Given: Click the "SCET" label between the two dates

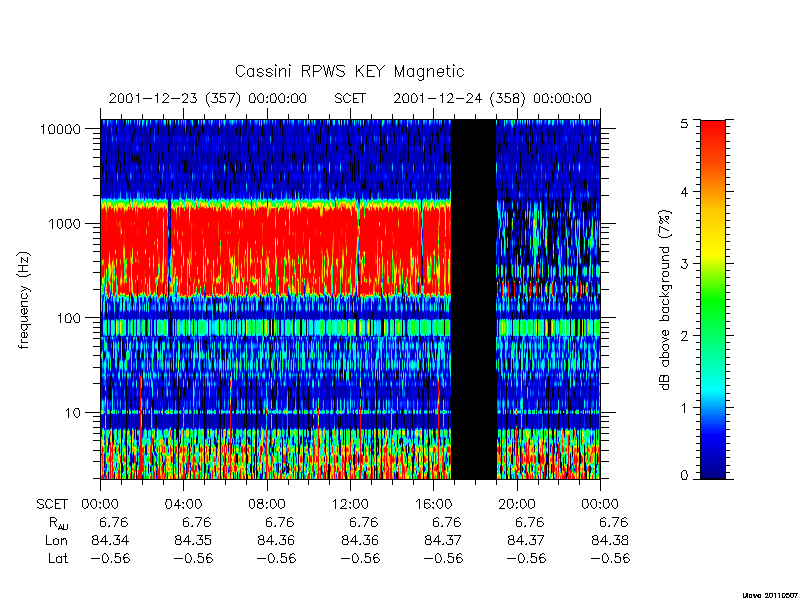Looking at the screenshot, I should coord(350,98).
